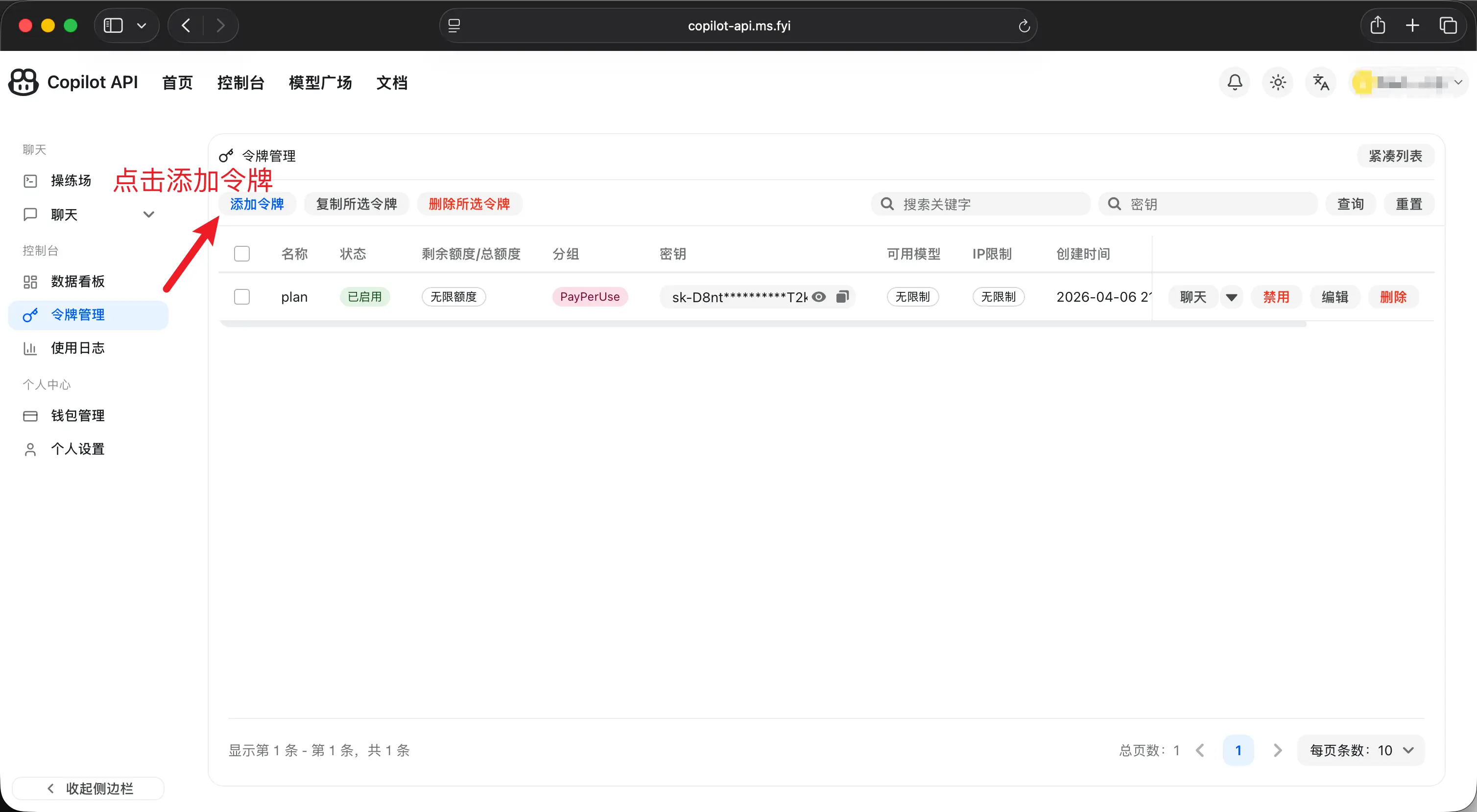Open 使用日志 in the sidebar

[x=77, y=348]
